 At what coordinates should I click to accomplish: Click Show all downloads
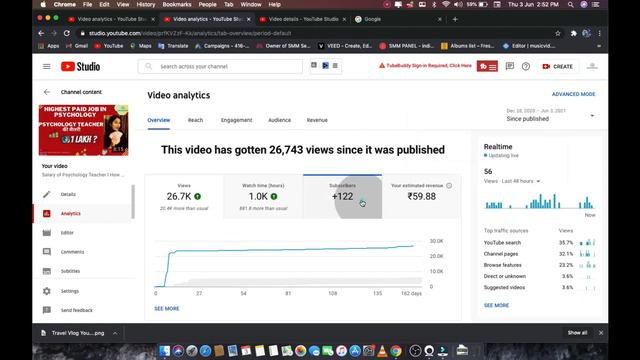577,333
